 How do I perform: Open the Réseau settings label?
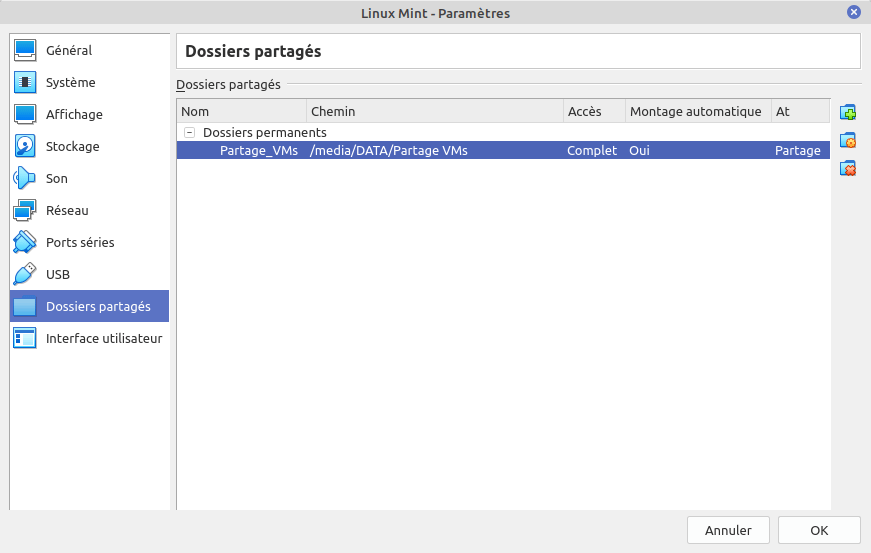coord(67,210)
